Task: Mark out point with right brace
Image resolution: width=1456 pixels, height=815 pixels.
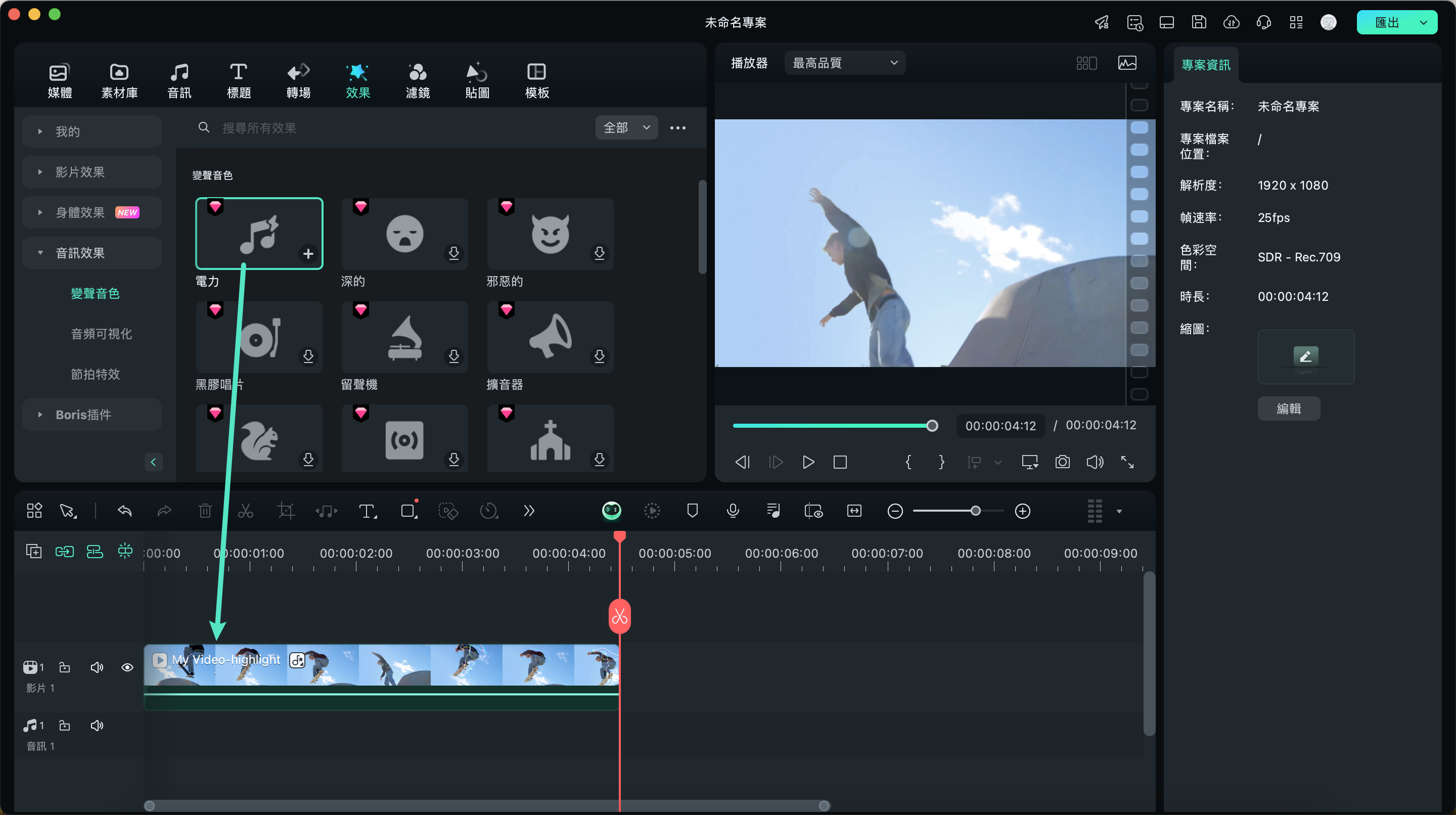Action: (x=941, y=462)
